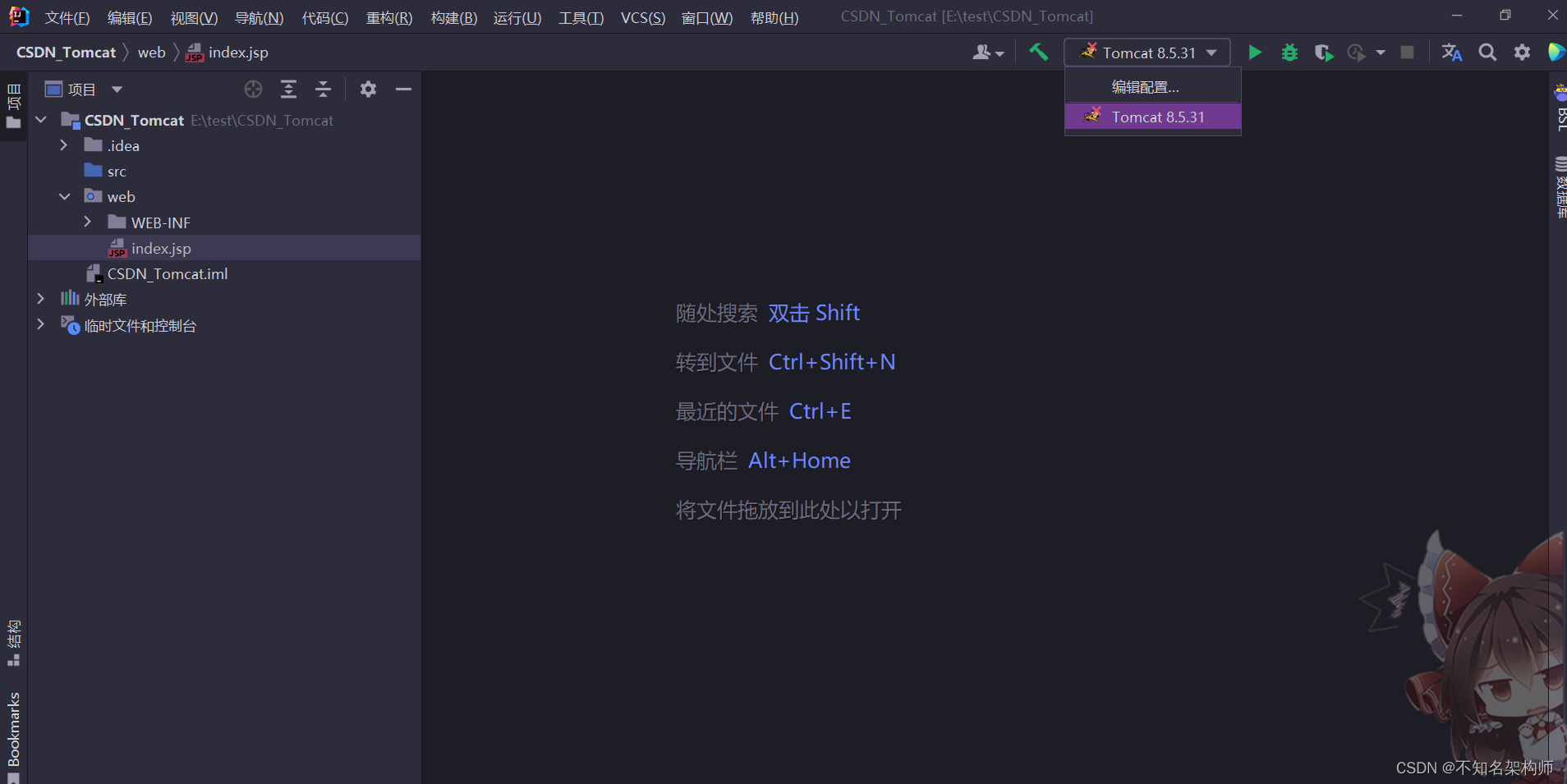
Task: Select the index.jsp file in the tree
Action: (x=162, y=248)
